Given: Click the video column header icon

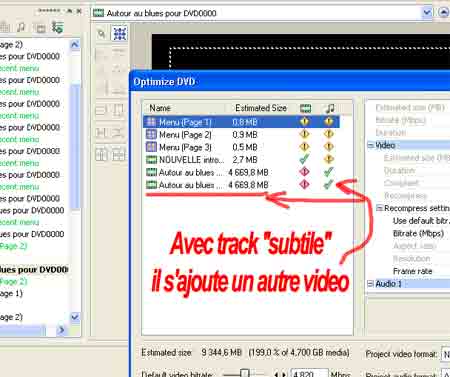Looking at the screenshot, I should [x=305, y=108].
